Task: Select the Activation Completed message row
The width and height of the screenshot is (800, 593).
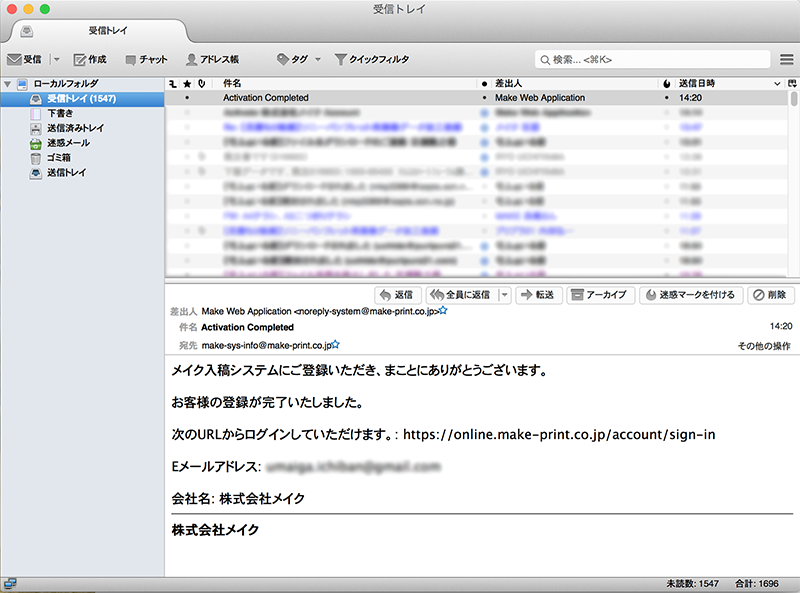Action: point(477,98)
